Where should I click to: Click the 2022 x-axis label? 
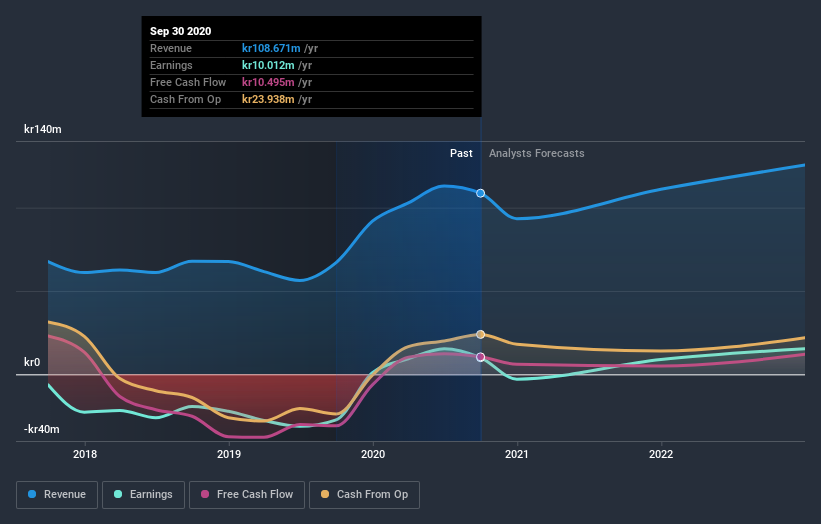click(x=661, y=454)
